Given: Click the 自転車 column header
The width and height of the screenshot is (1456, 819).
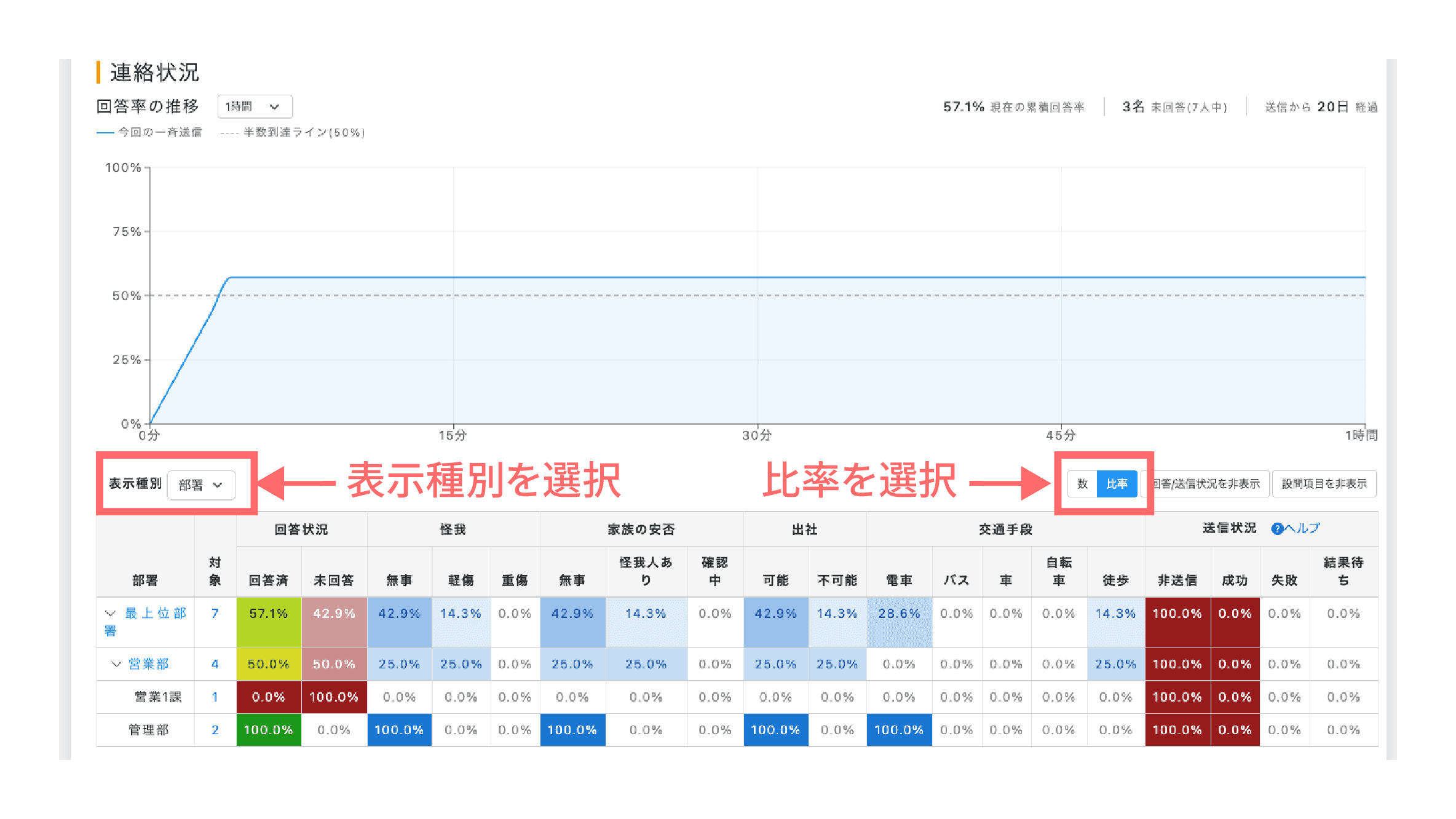Looking at the screenshot, I should 1059,571.
